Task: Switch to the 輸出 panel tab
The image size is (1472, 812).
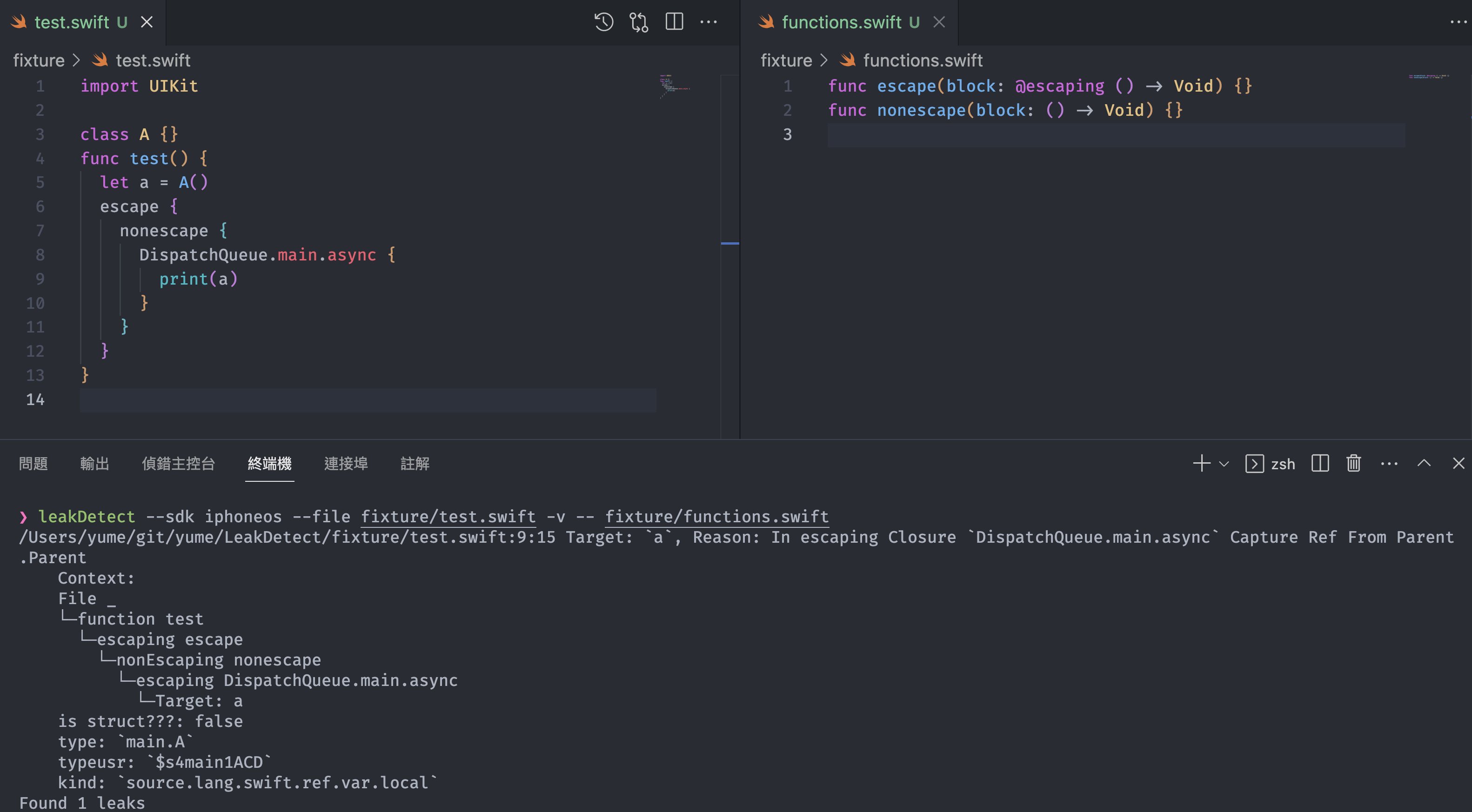Action: click(x=94, y=464)
